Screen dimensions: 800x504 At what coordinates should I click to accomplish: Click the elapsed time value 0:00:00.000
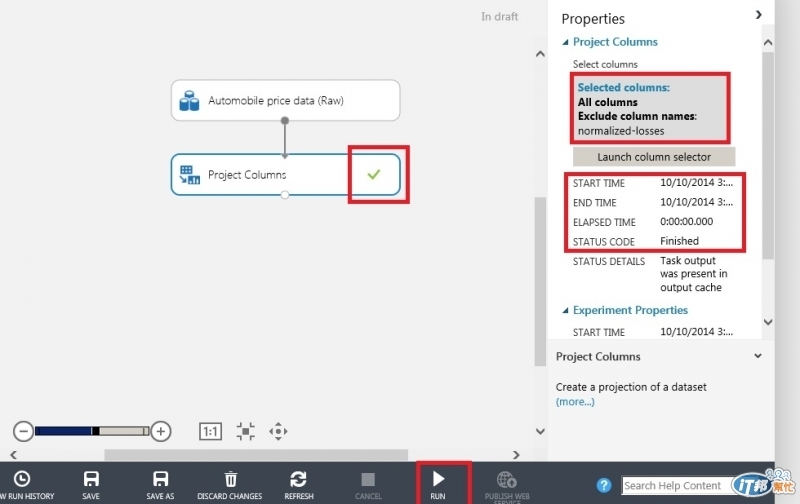point(687,221)
